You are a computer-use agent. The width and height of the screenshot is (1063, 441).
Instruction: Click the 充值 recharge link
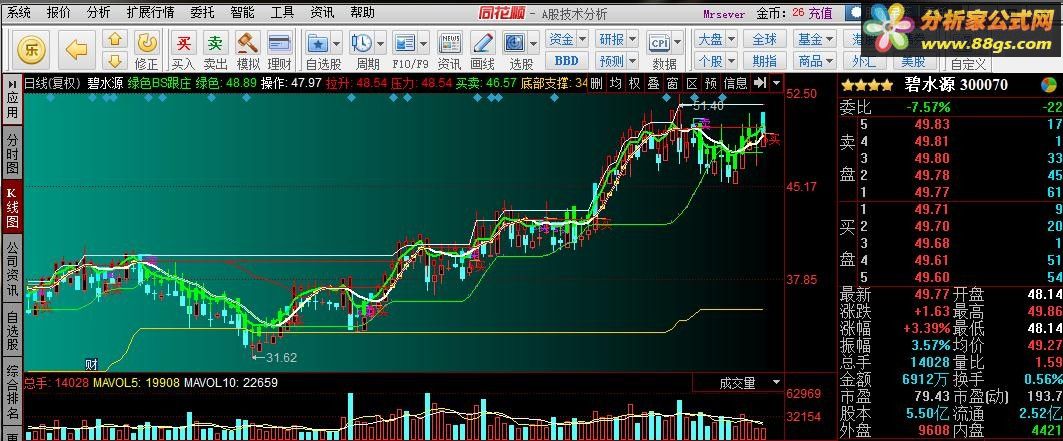click(820, 13)
